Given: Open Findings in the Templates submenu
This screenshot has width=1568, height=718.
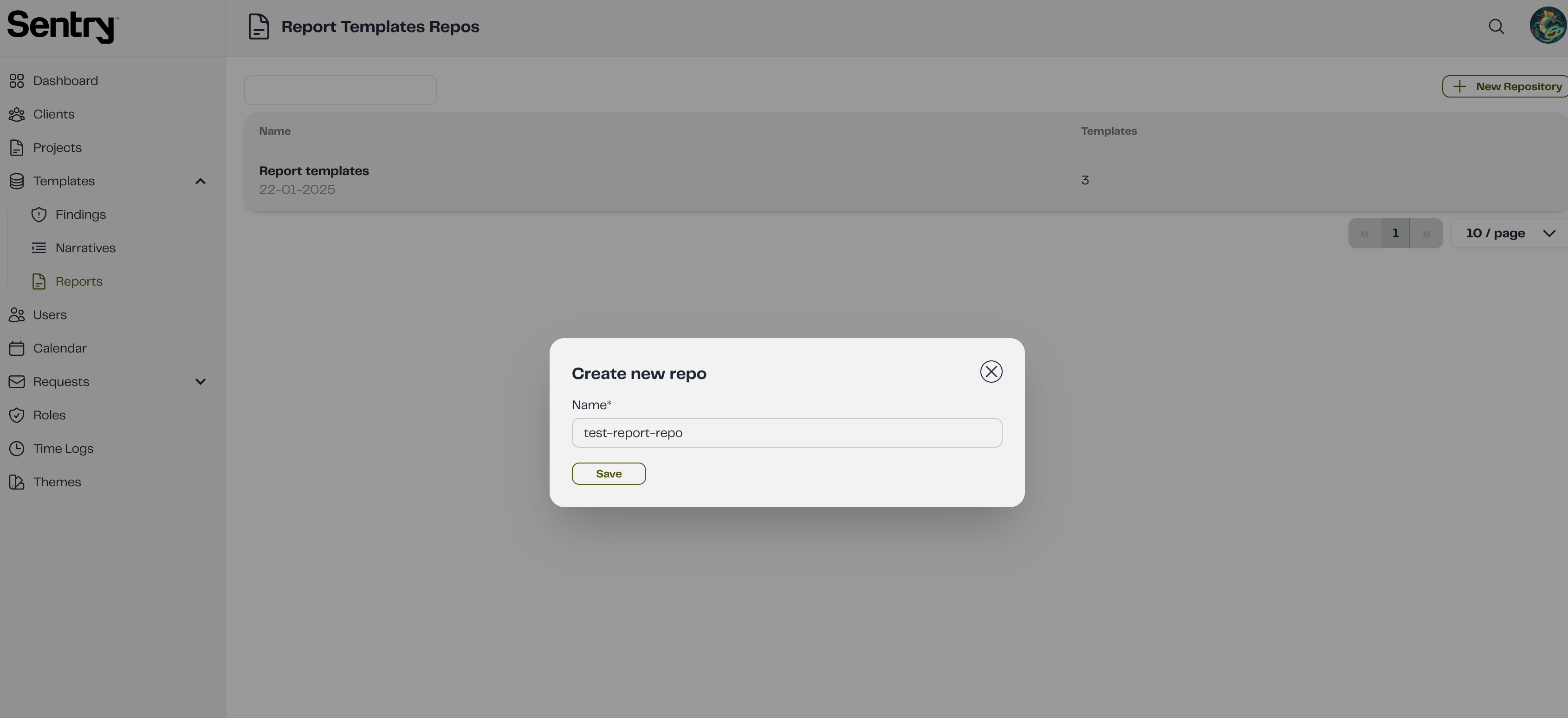Looking at the screenshot, I should click(x=80, y=215).
